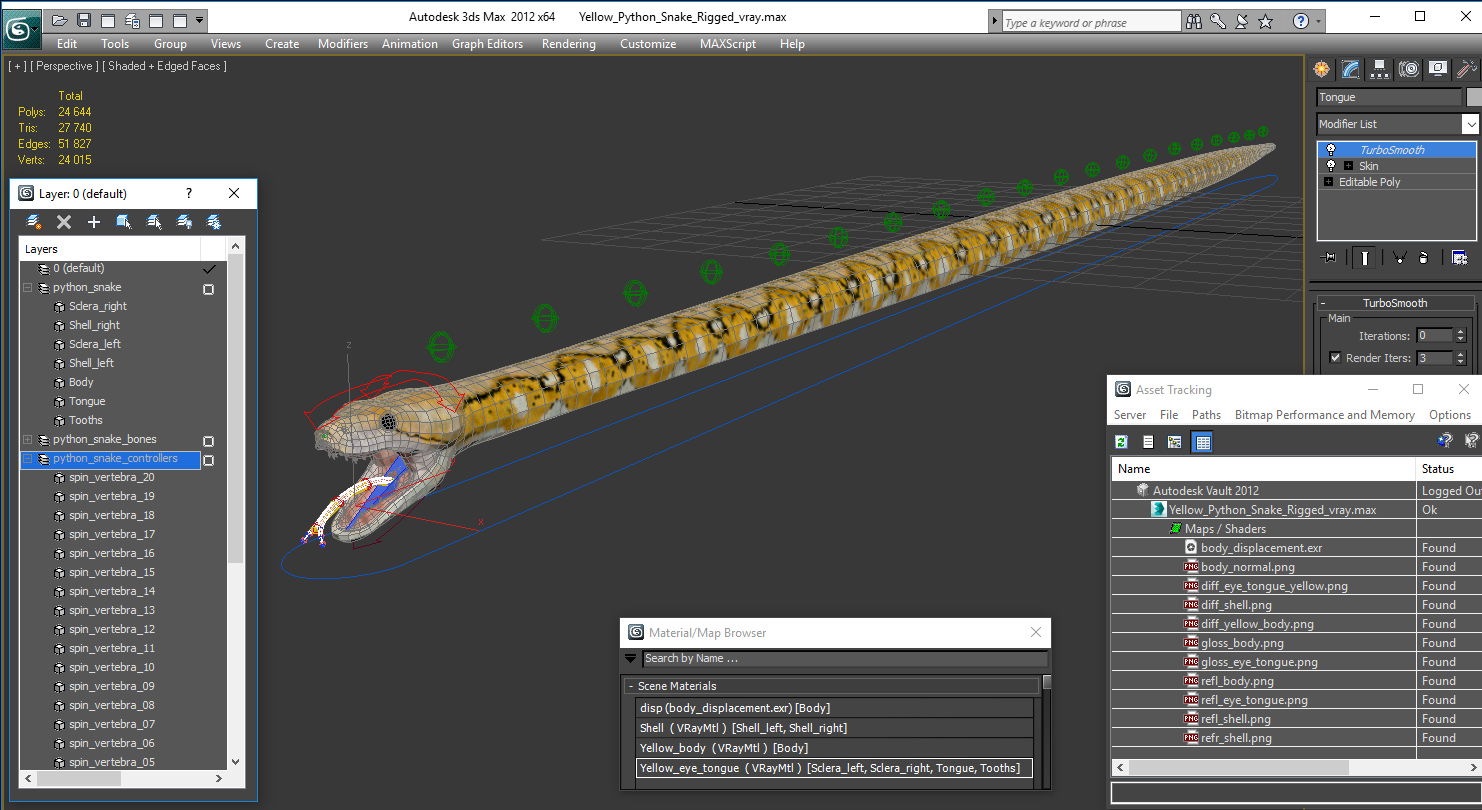Click the Name column header in Asset Tracking
Screen dimensions: 1482x810
click(x=1264, y=469)
